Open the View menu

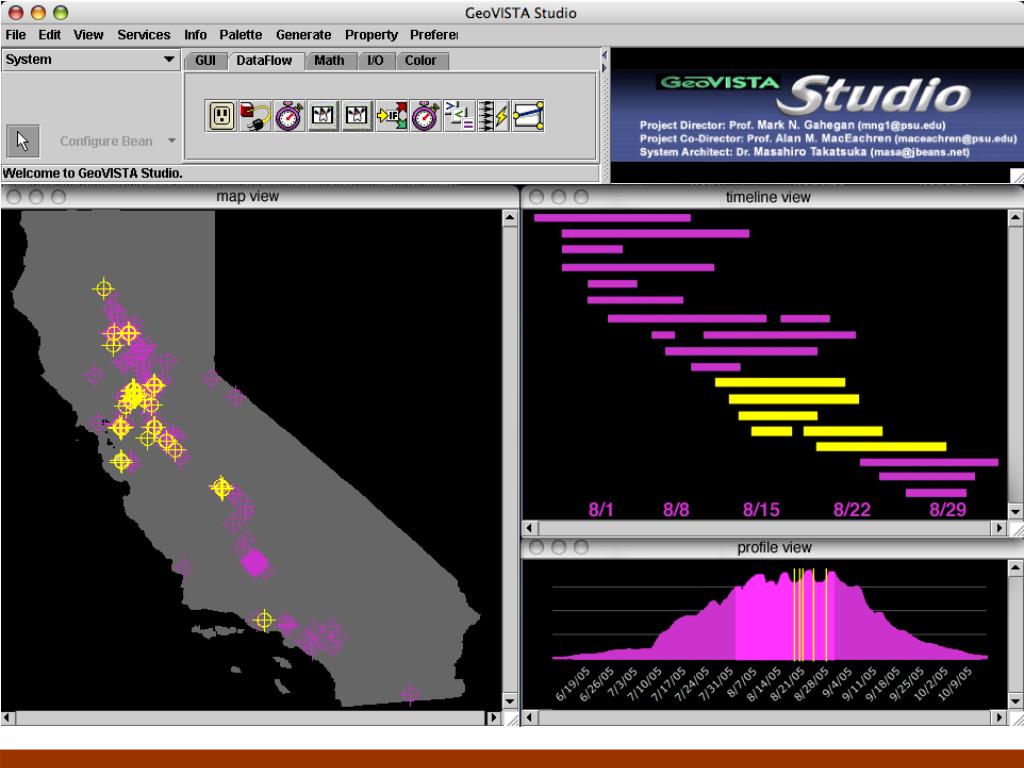point(88,35)
